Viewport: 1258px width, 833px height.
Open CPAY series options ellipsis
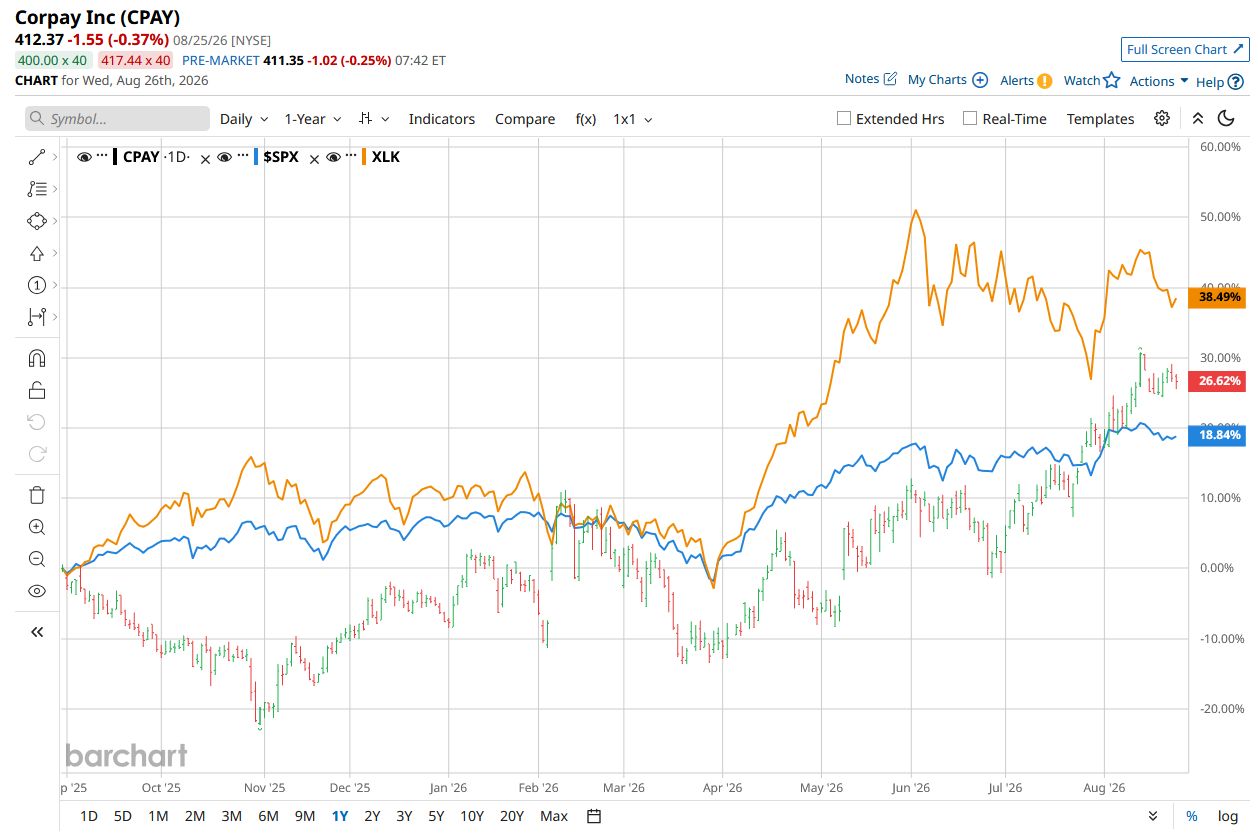pos(102,156)
